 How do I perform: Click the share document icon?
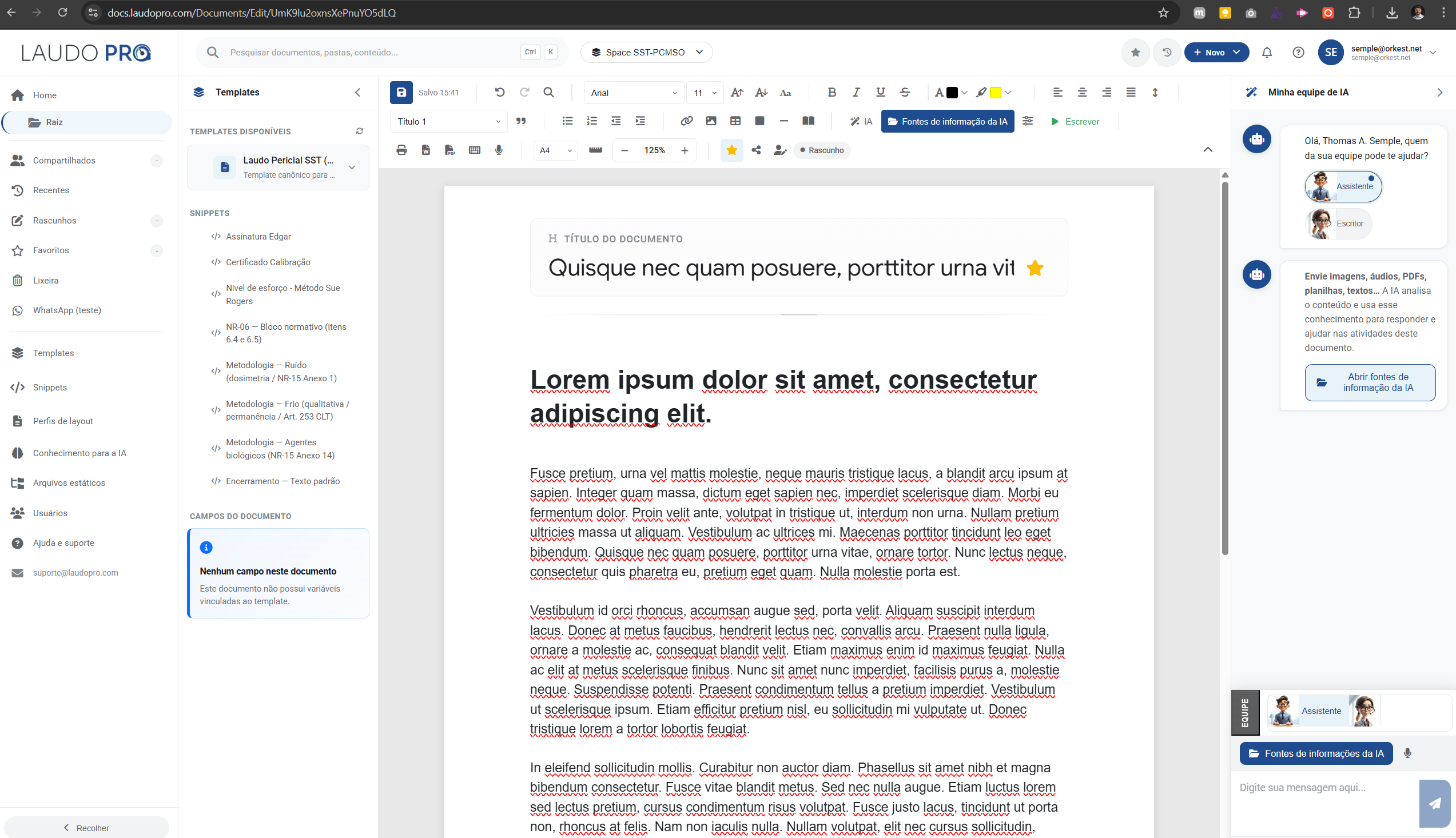click(x=756, y=150)
